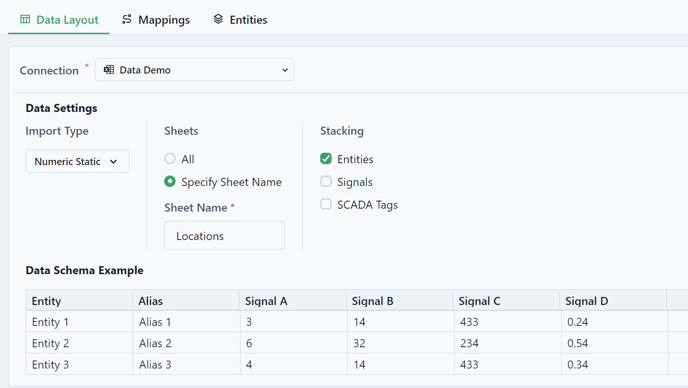This screenshot has width=688, height=388.
Task: Click the Data Layout table icon
Action: [x=25, y=19]
